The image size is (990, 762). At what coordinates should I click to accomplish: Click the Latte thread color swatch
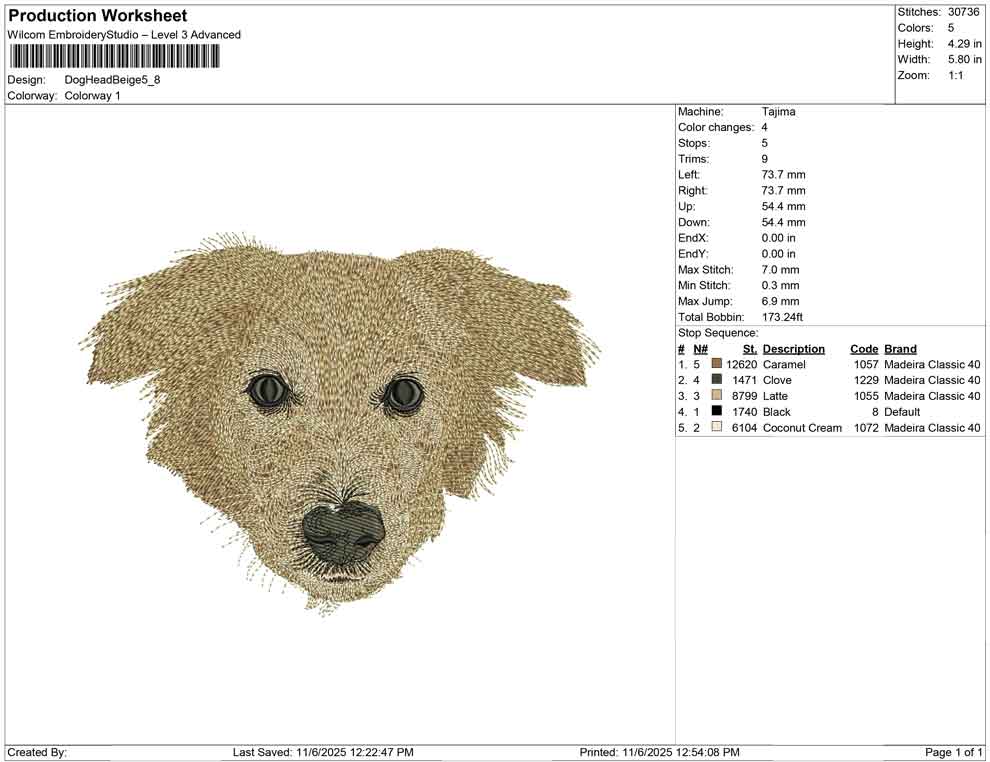click(x=716, y=395)
